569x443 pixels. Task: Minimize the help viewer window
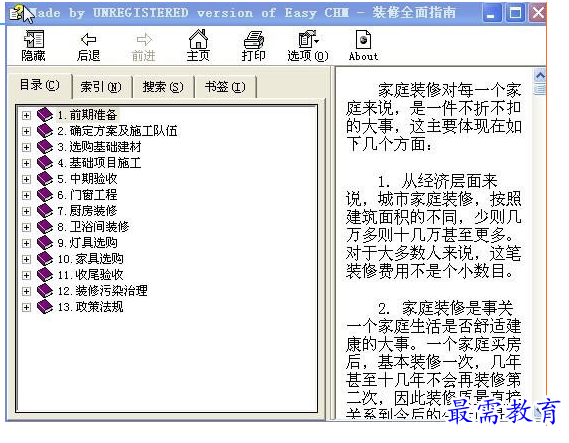coord(491,13)
